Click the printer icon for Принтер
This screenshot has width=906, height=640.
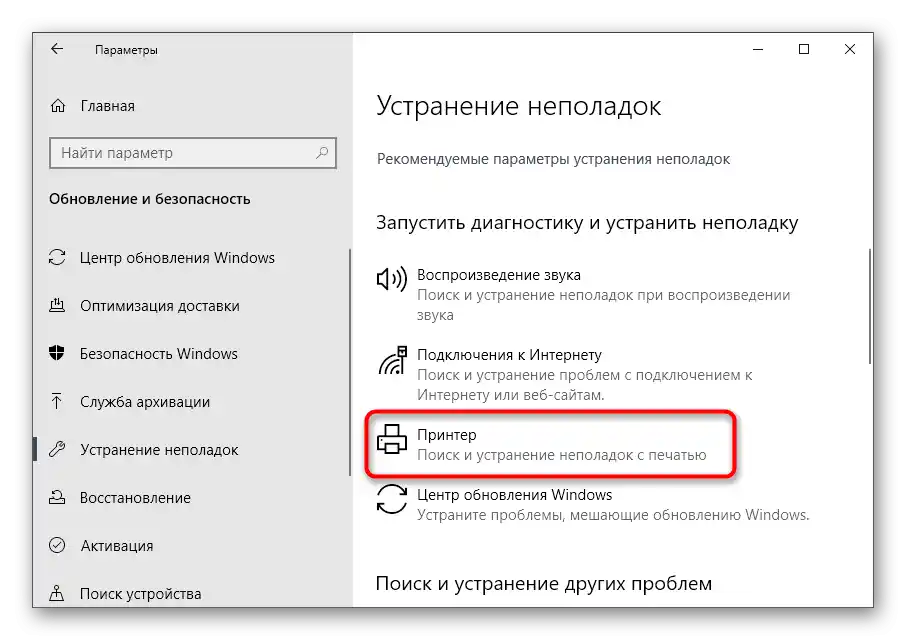coord(392,439)
